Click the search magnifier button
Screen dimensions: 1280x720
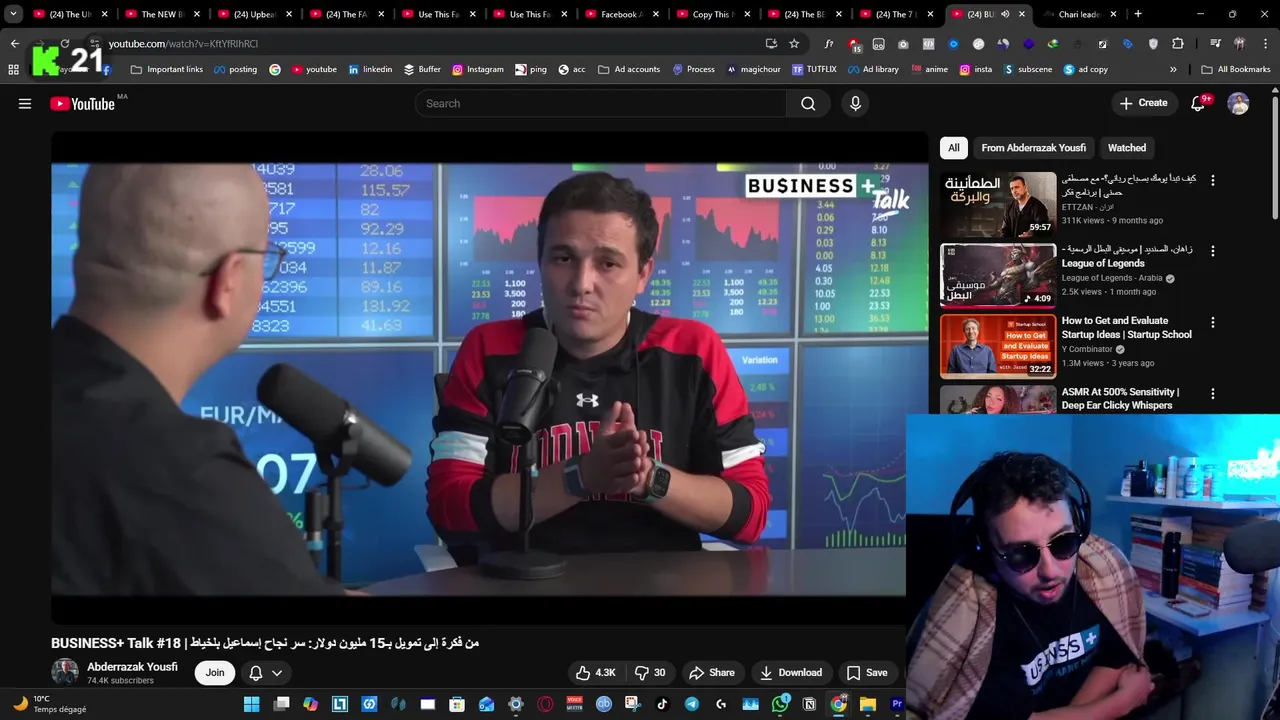[x=808, y=104]
